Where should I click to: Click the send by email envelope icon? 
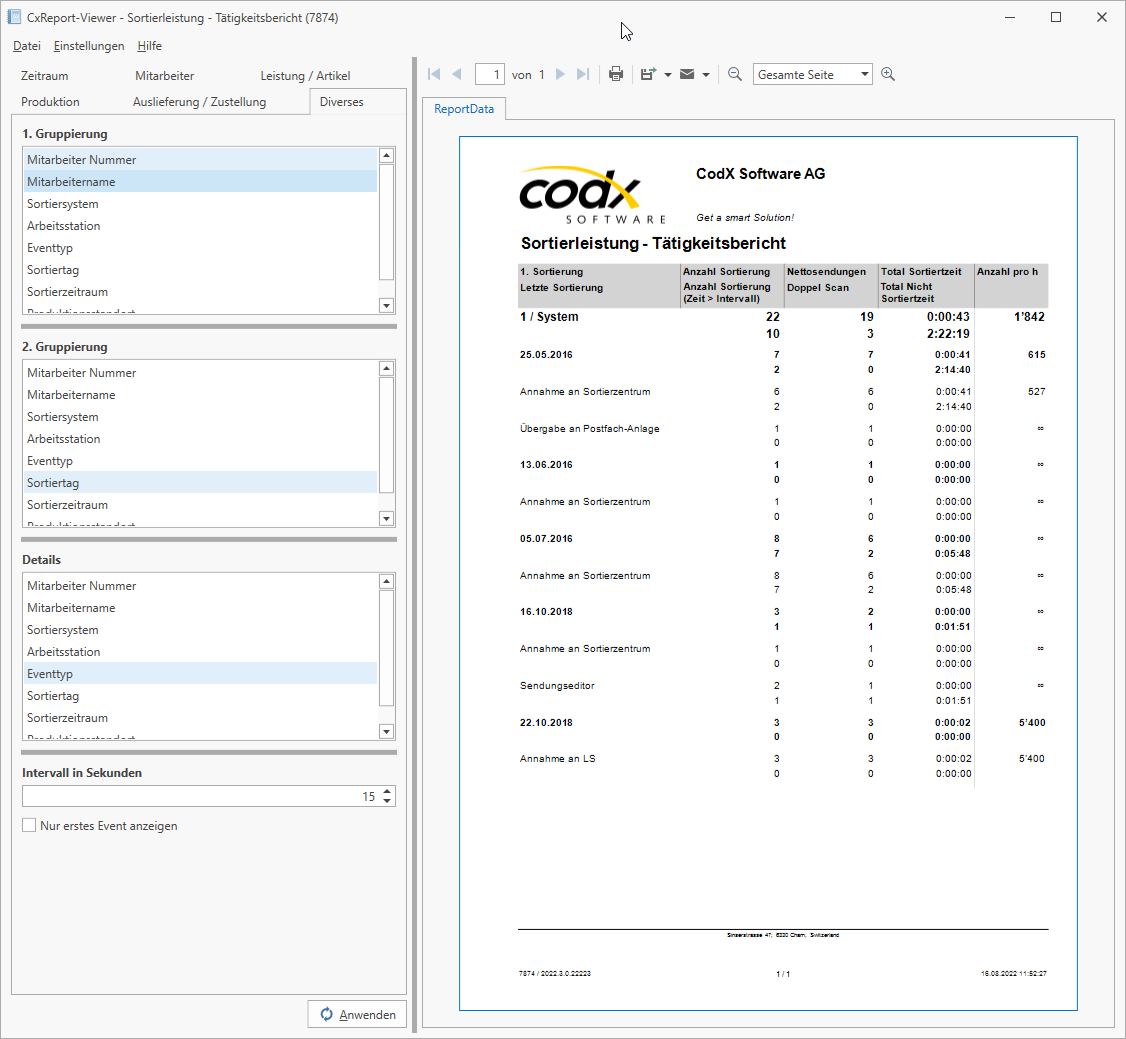click(x=687, y=74)
